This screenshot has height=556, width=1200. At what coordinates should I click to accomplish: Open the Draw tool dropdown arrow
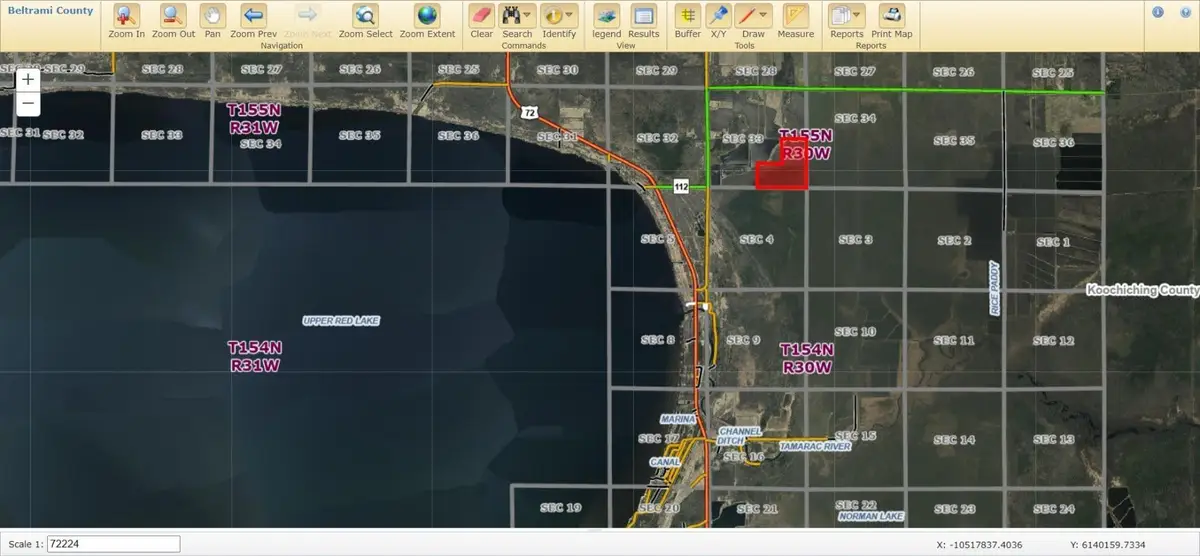coord(764,16)
